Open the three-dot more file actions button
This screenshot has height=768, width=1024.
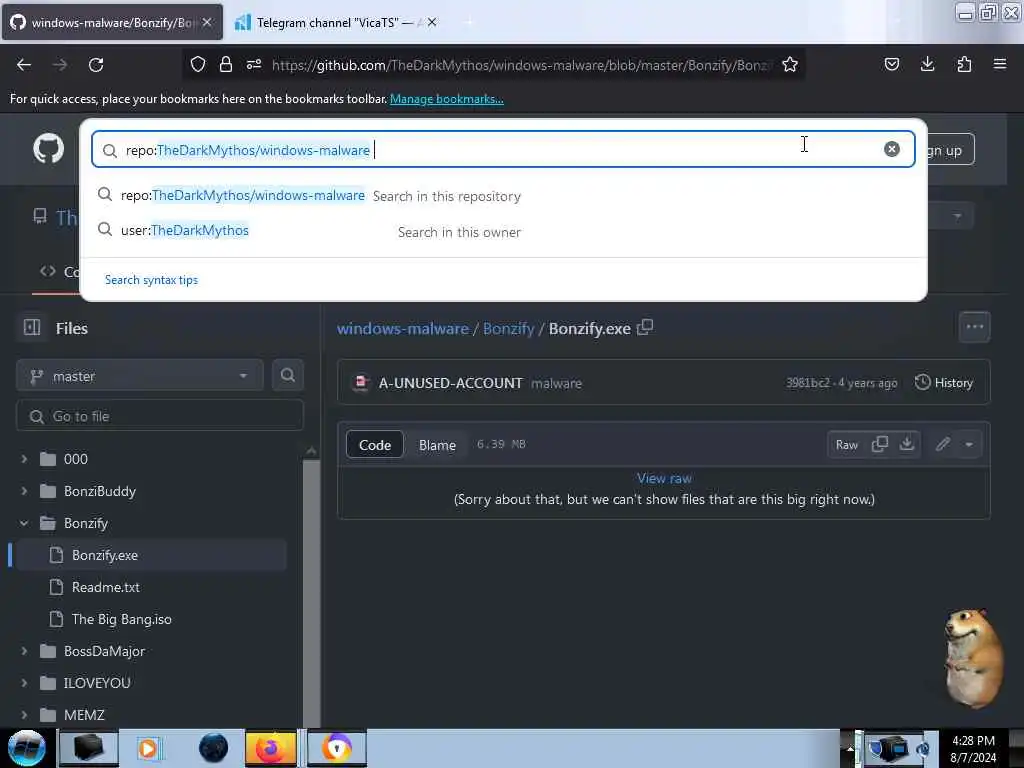(974, 327)
